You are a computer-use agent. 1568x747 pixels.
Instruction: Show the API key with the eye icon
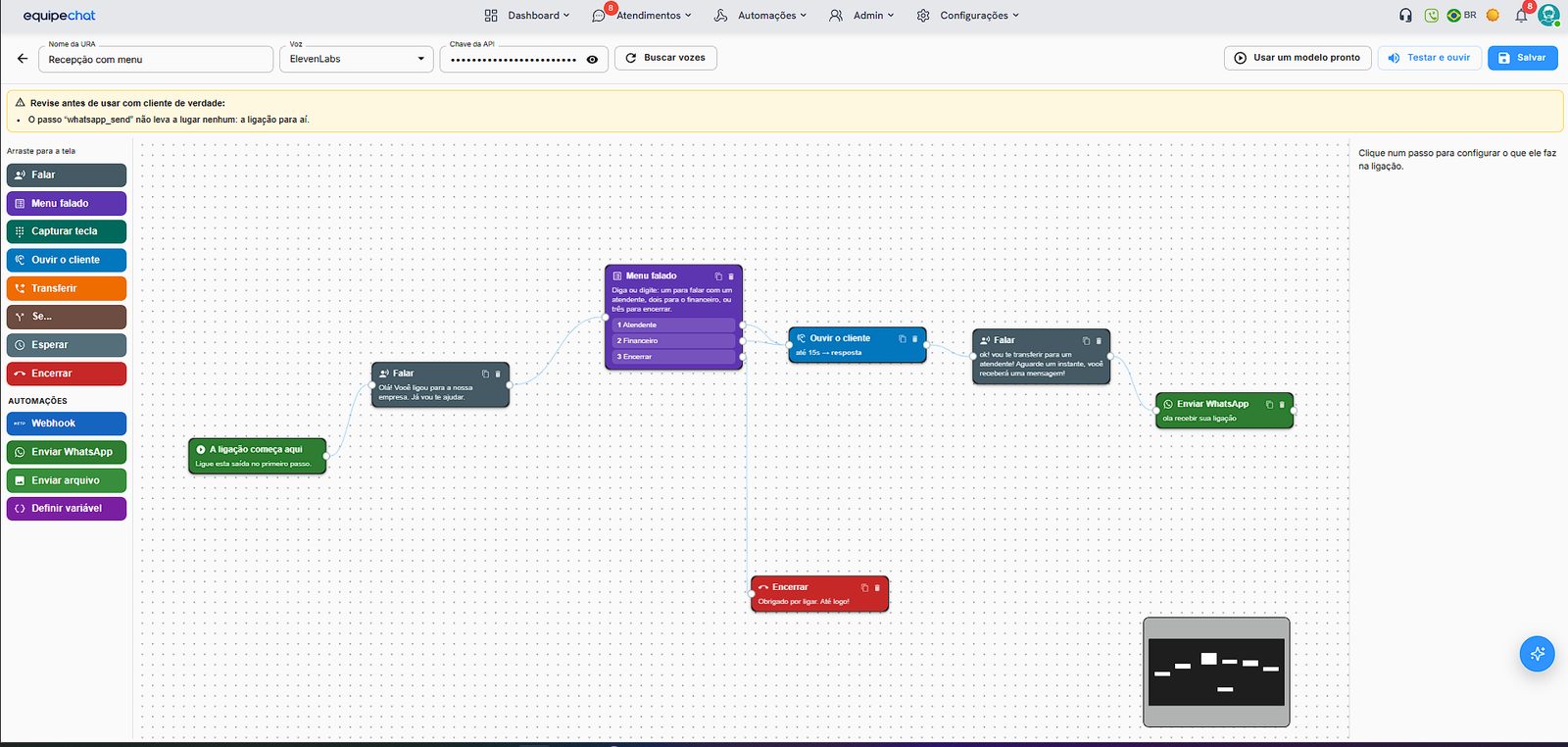point(592,60)
